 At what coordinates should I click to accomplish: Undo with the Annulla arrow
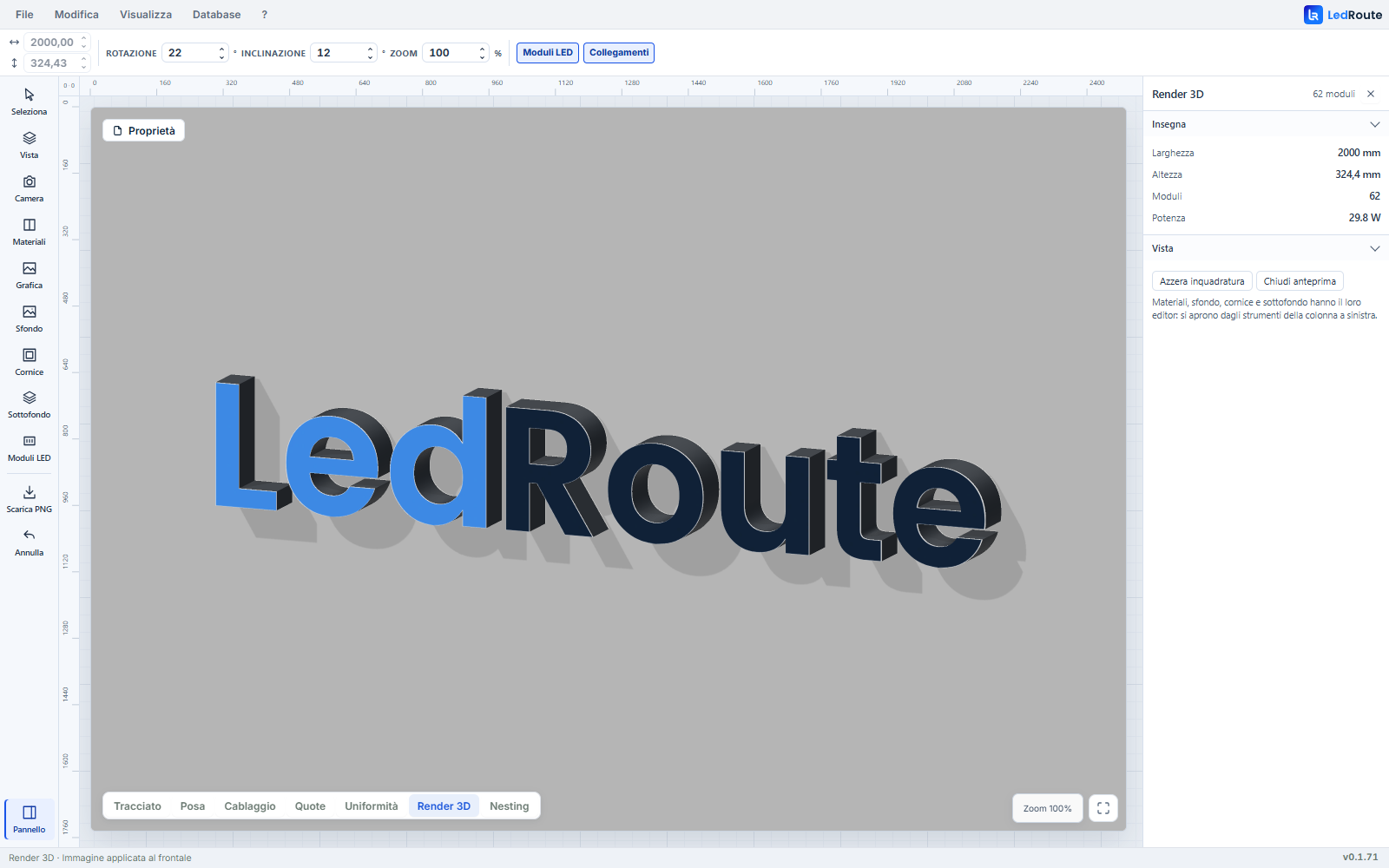point(29,542)
